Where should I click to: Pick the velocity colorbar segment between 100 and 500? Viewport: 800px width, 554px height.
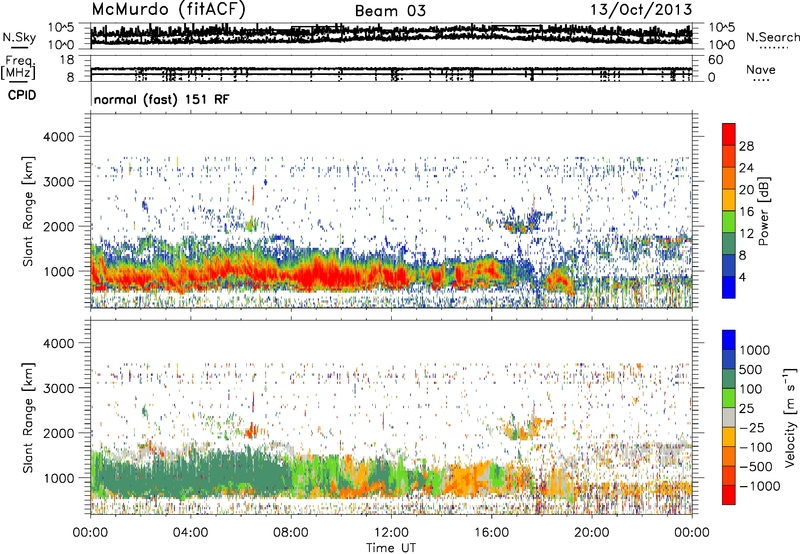coord(729,378)
